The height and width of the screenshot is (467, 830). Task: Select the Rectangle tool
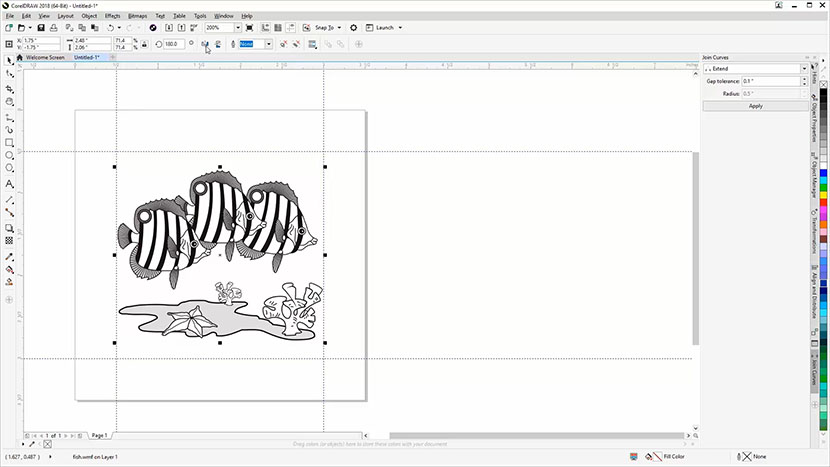(10, 143)
